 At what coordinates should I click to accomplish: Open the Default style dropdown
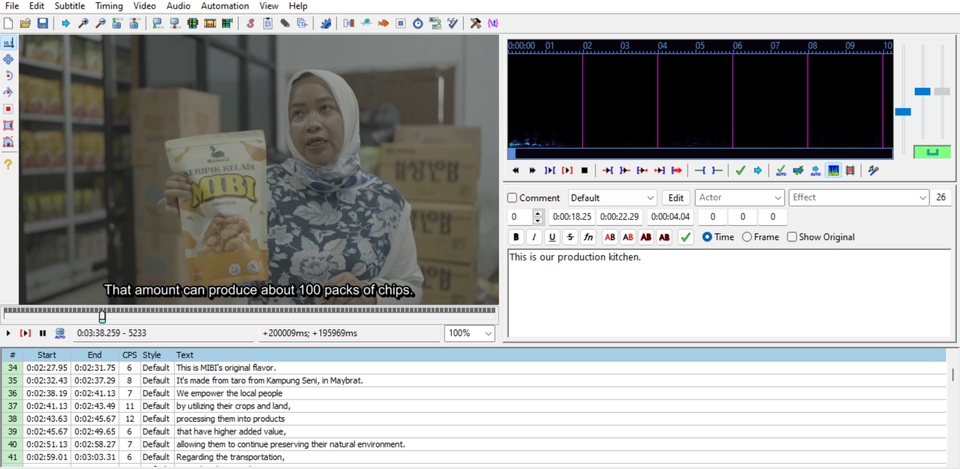612,198
